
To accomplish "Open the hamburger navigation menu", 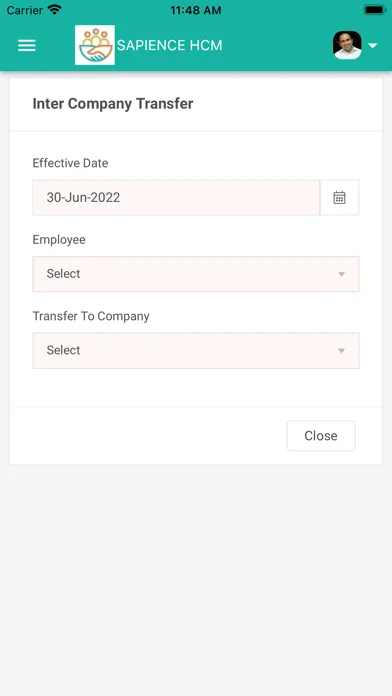I will [27, 45].
